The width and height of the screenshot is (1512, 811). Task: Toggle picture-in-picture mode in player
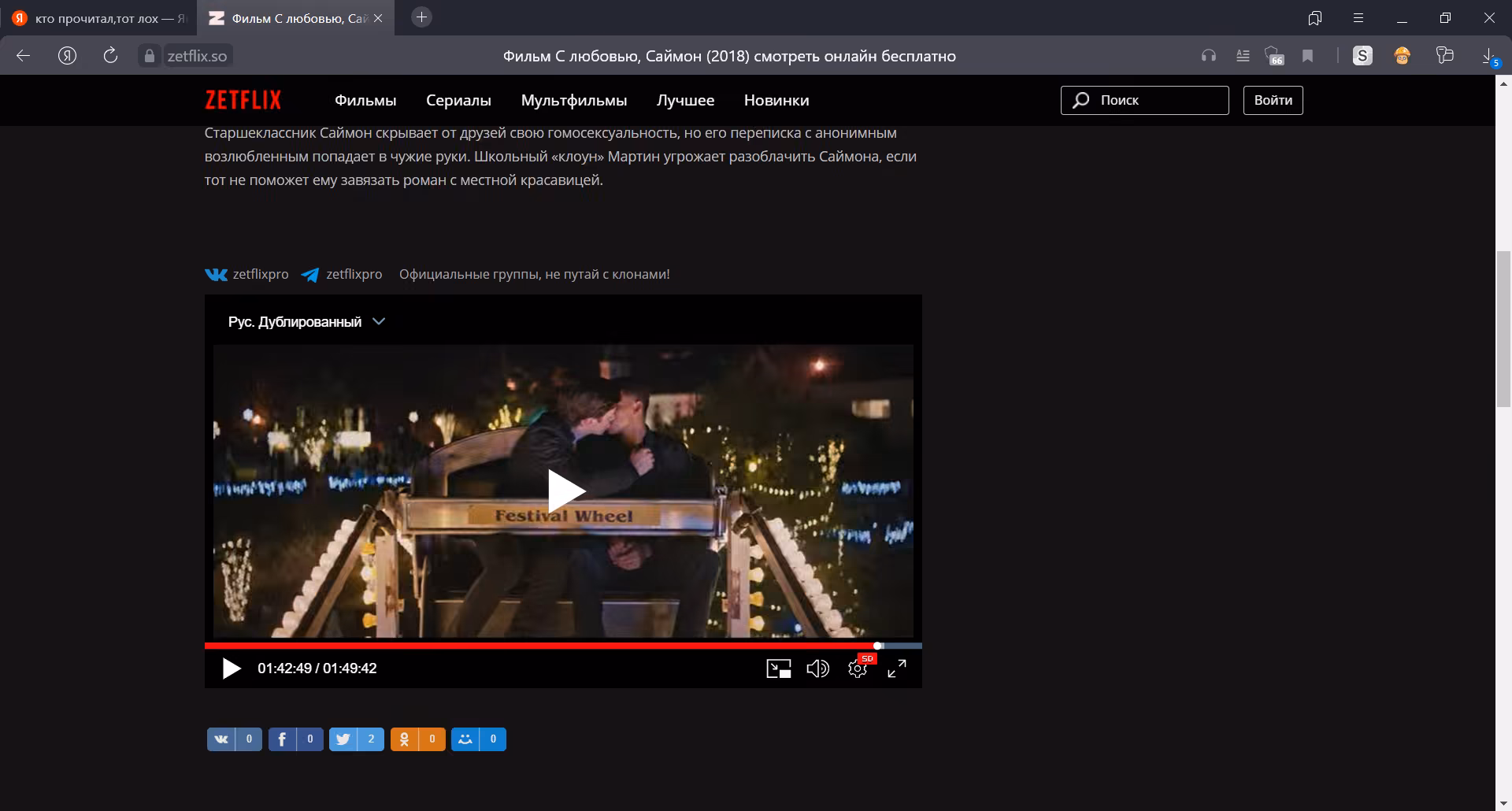coord(779,668)
